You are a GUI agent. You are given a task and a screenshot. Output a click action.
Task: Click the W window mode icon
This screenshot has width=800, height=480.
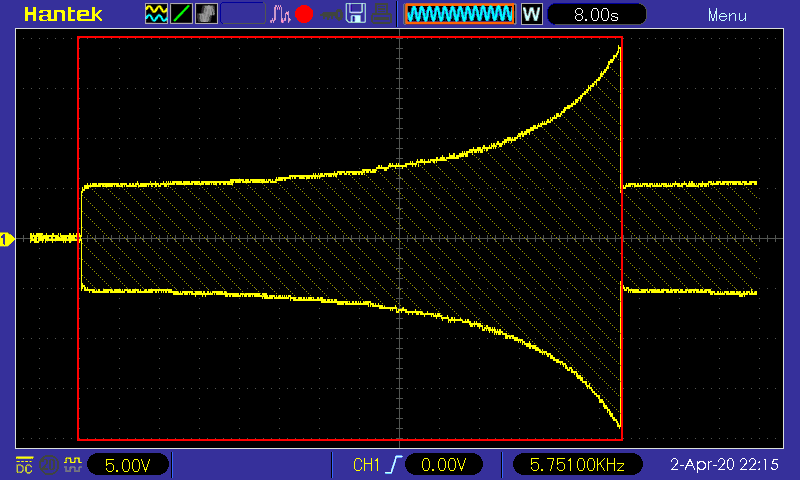[531, 14]
